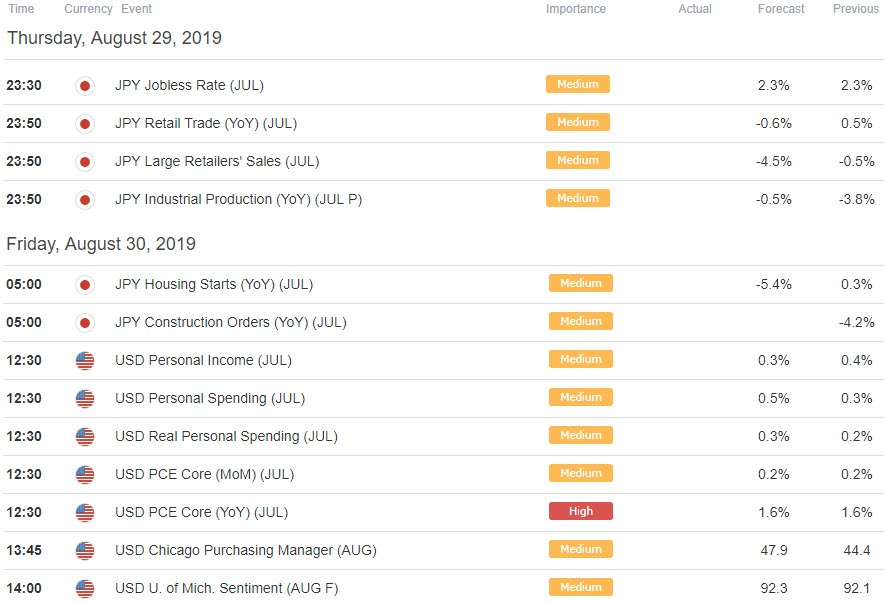This screenshot has height=602, width=884.
Task: Click US flag beside Personal Income
Action: (x=85, y=361)
